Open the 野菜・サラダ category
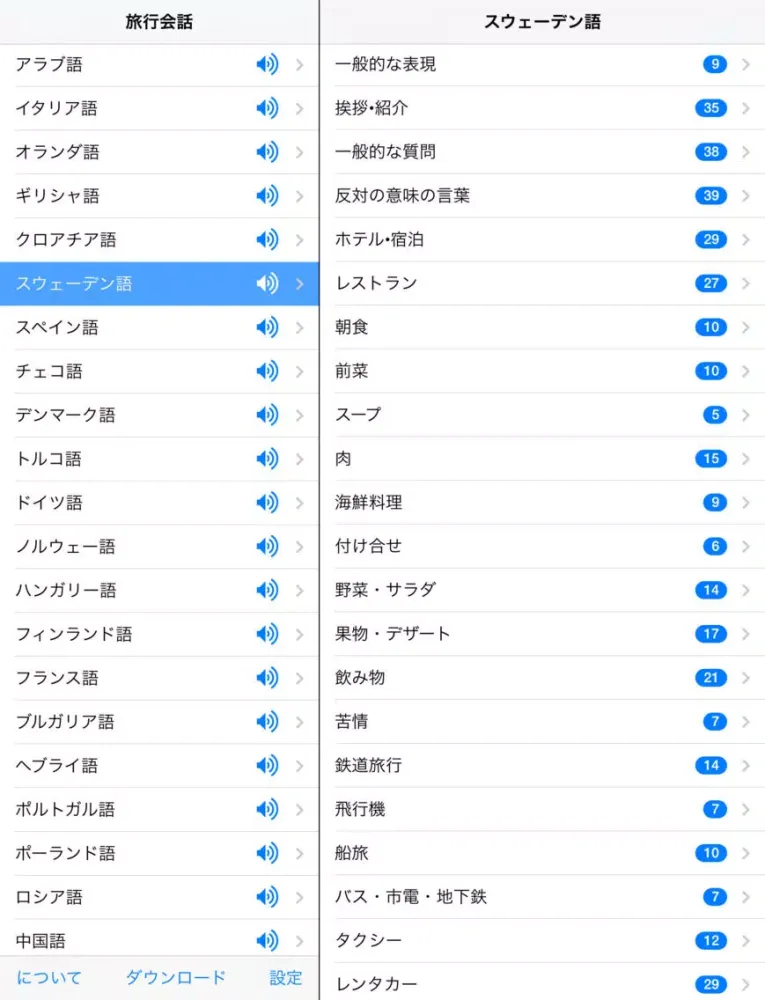The image size is (765, 1000). 543,591
